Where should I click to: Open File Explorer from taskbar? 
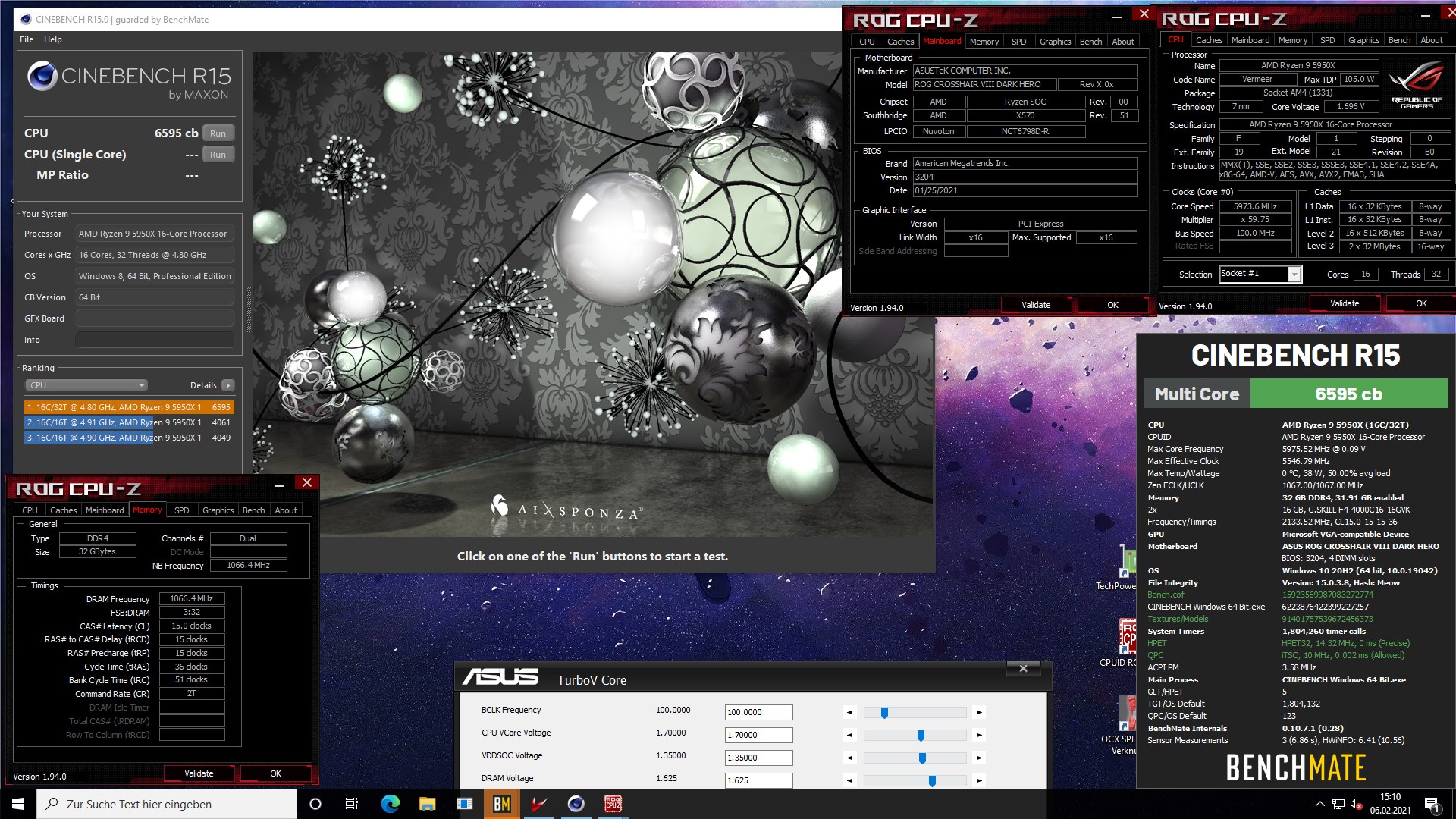click(427, 804)
